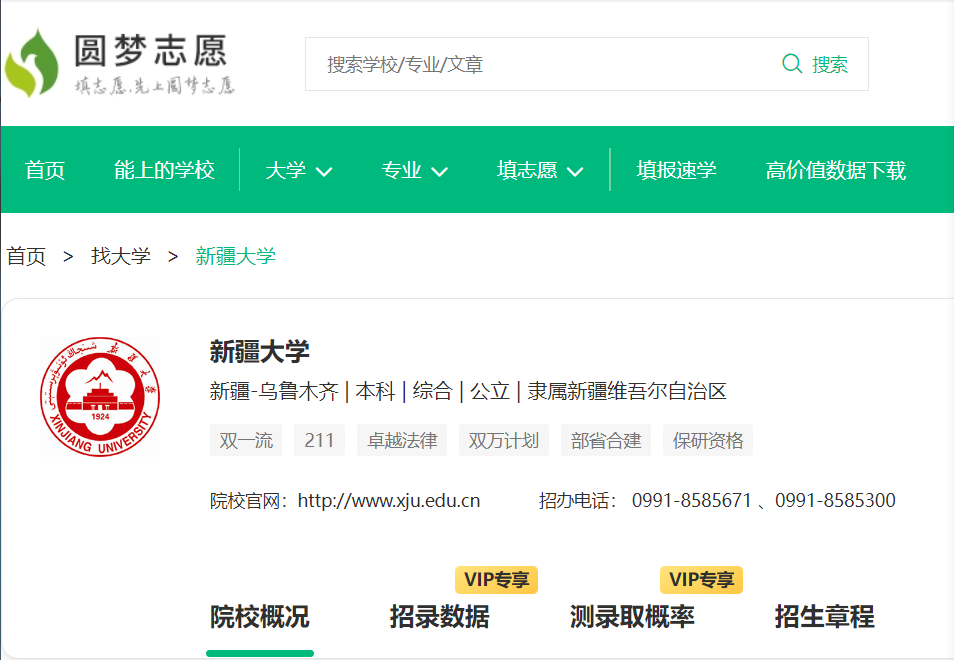
Task: Open the 新疆大学 university emblem
Action: click(100, 397)
